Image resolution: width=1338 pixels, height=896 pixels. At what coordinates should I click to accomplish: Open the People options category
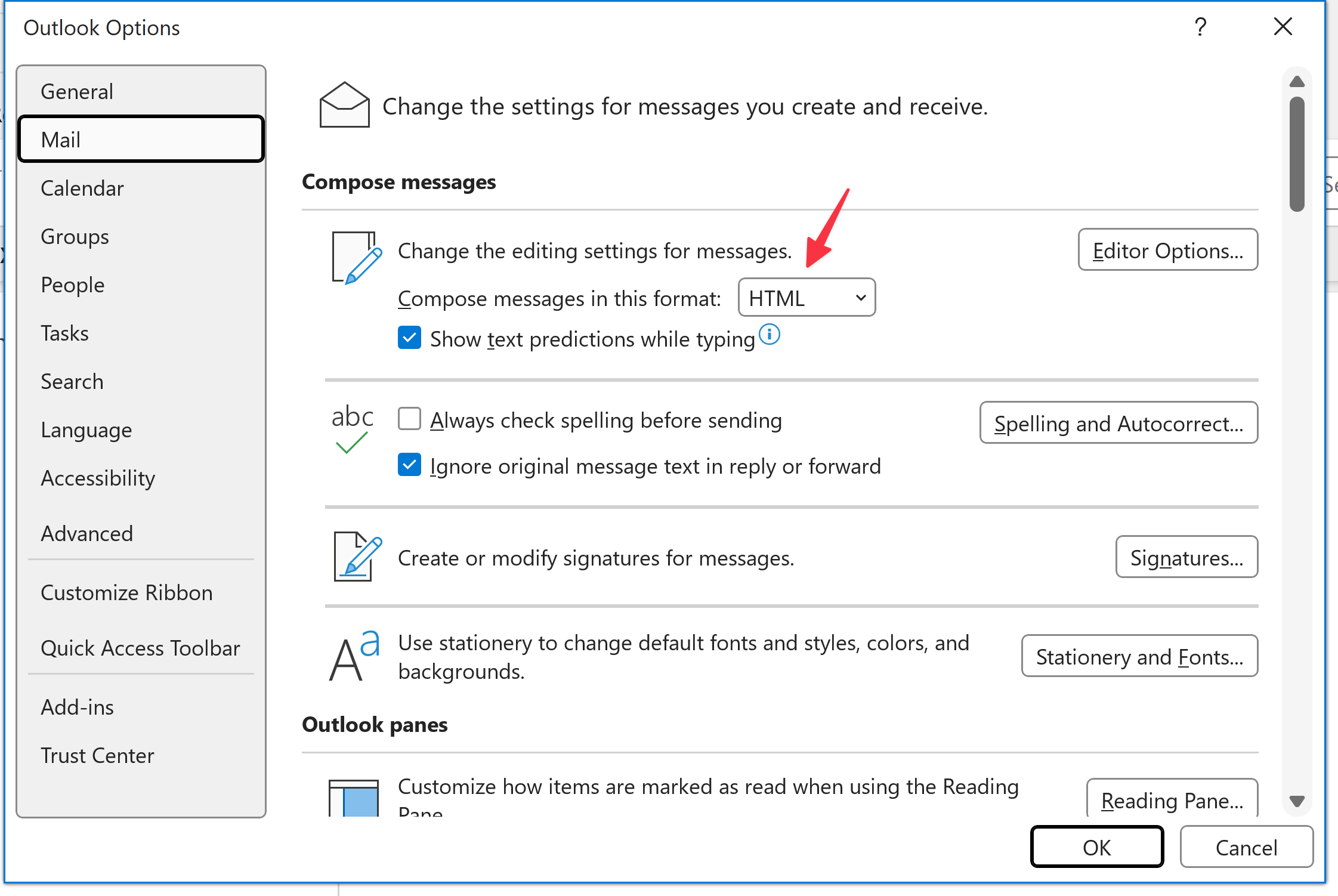coord(141,285)
